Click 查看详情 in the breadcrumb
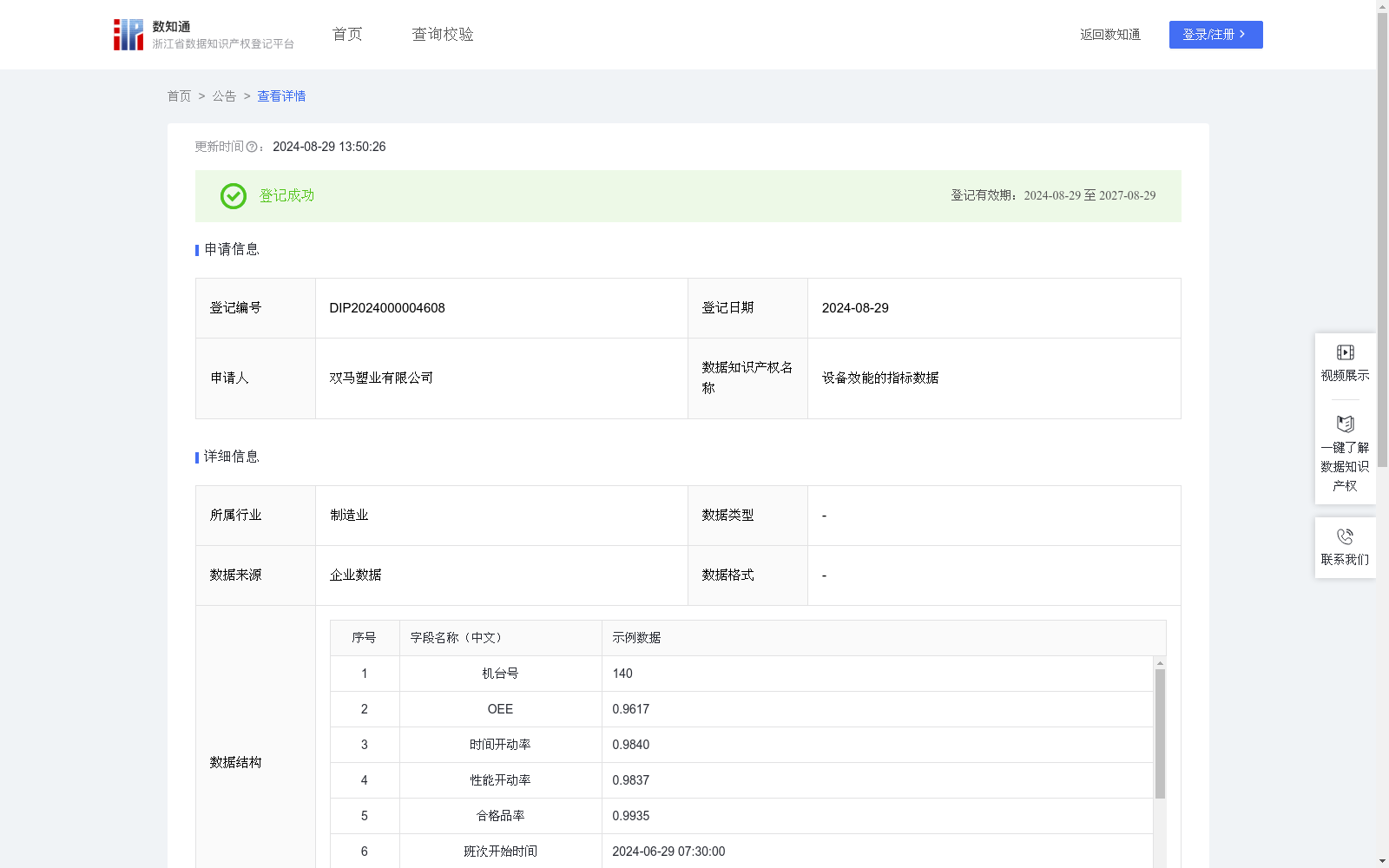The width and height of the screenshot is (1389, 868). tap(281, 96)
